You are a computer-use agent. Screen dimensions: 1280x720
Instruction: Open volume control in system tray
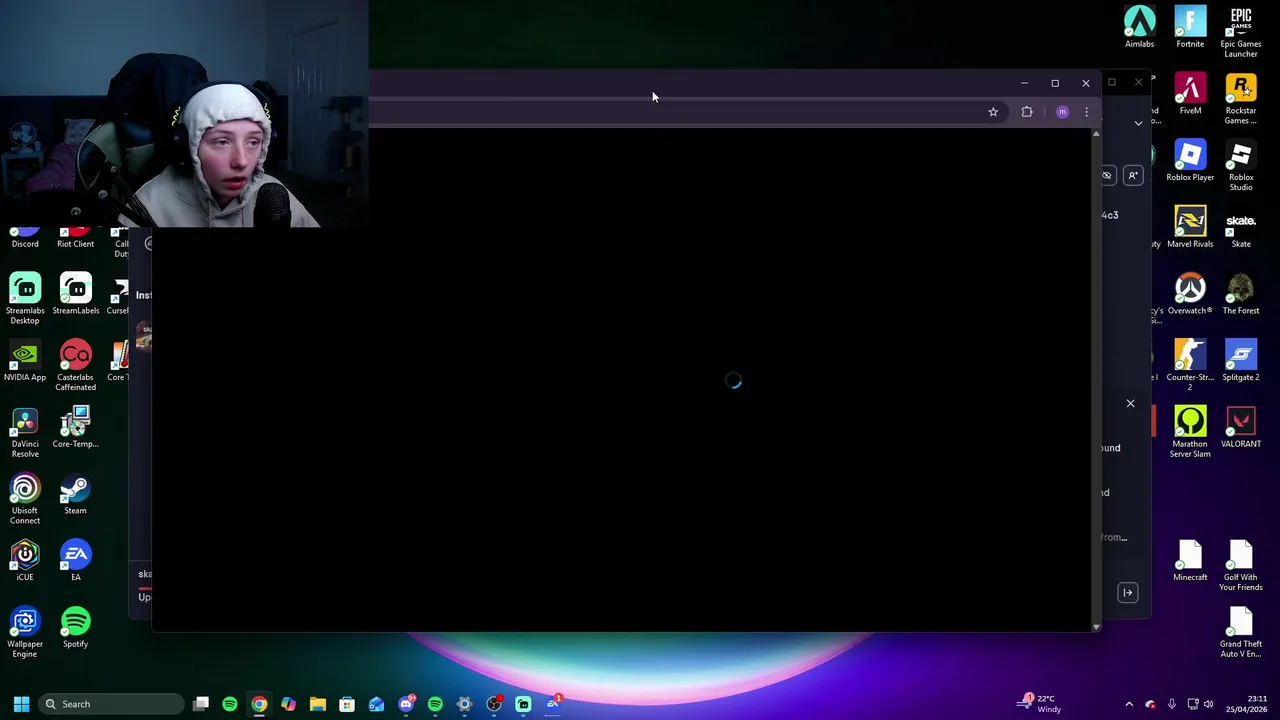point(1208,704)
